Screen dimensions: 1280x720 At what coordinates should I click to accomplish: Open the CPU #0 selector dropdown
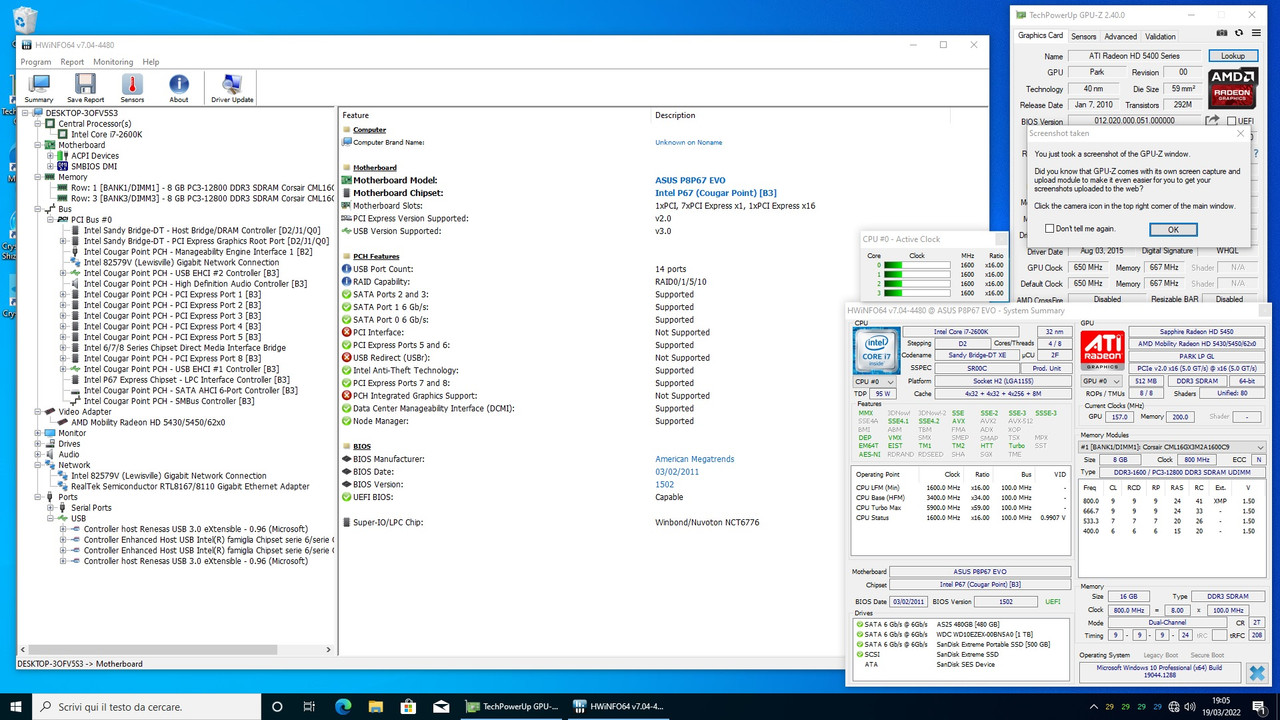pyautogui.click(x=874, y=381)
